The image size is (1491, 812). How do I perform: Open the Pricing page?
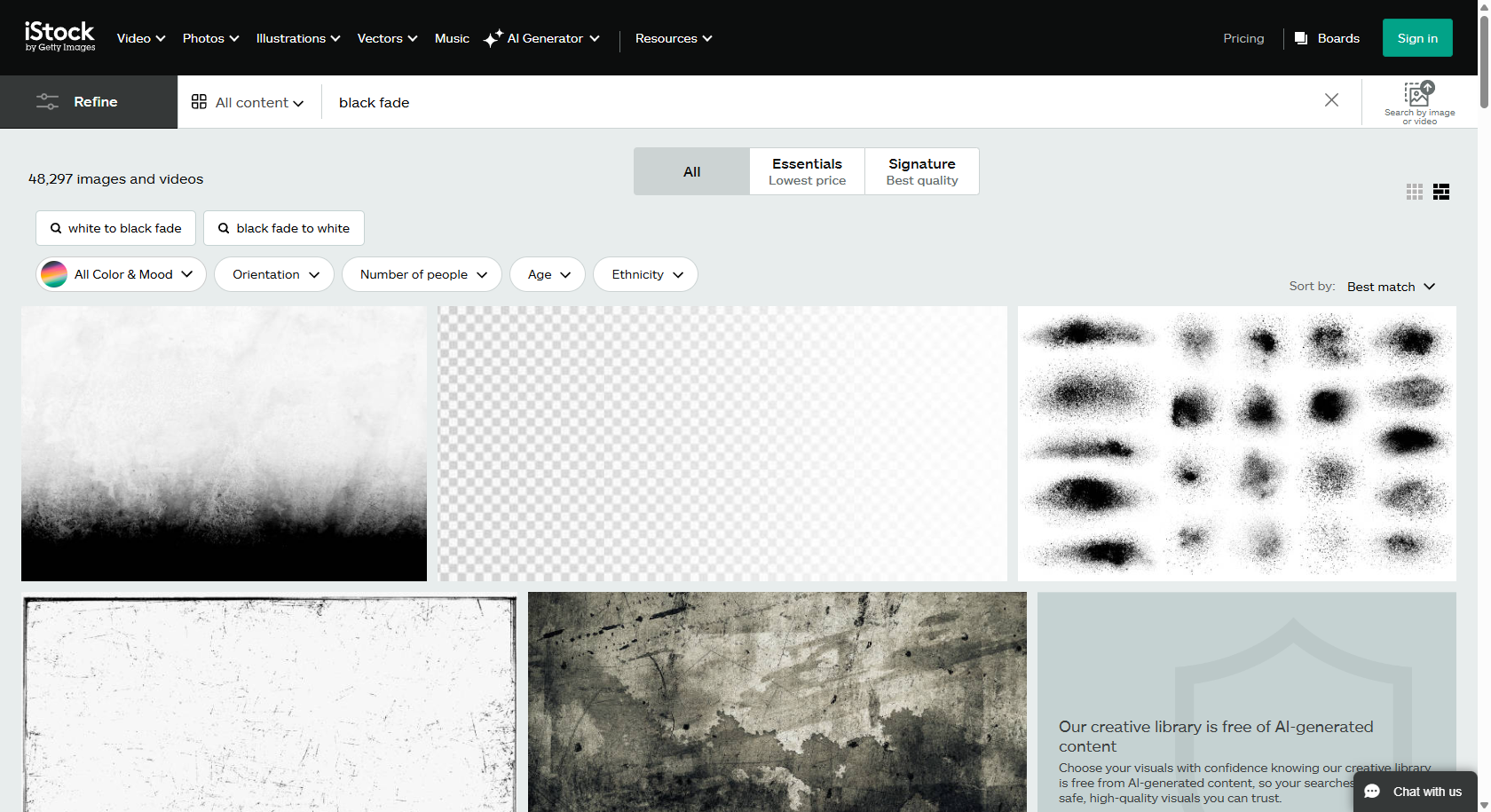(x=1243, y=38)
